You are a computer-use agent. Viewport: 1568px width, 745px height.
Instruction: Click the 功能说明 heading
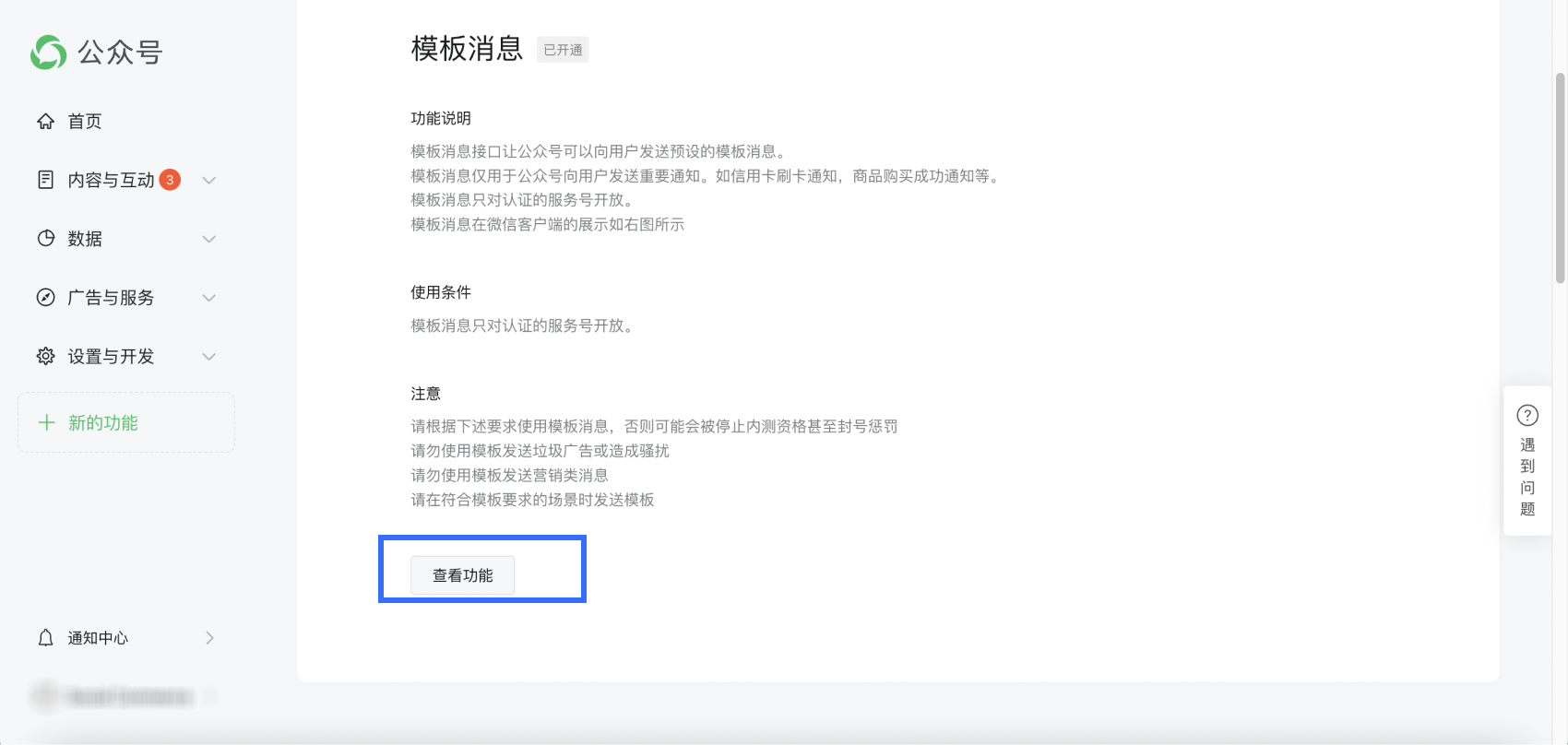441,118
